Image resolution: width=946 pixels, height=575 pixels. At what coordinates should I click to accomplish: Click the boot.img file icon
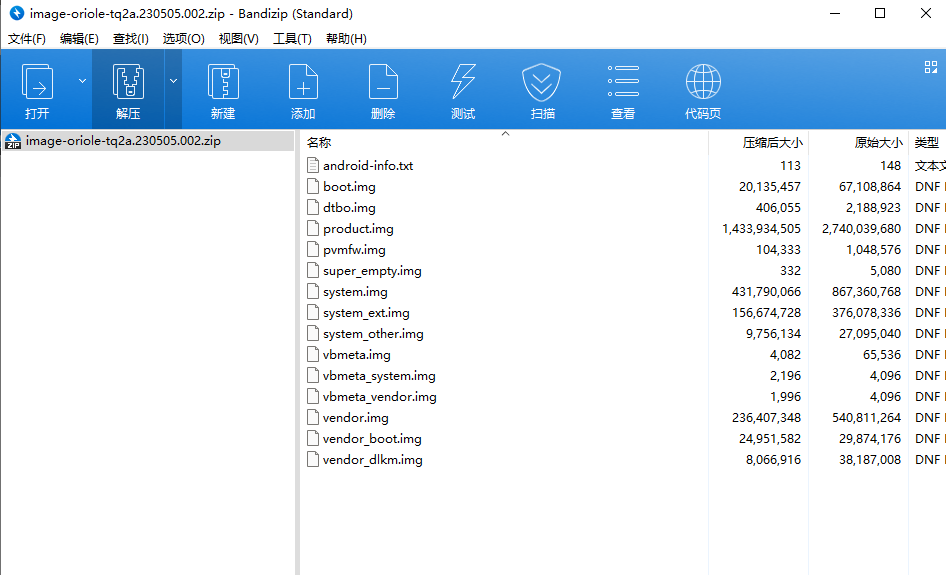[x=313, y=186]
